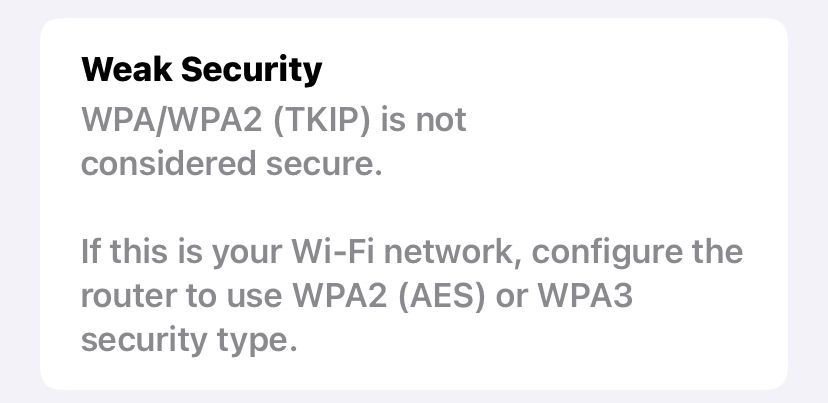Click the Weak Security heading
Screen dimensions: 828x403
click(201, 69)
